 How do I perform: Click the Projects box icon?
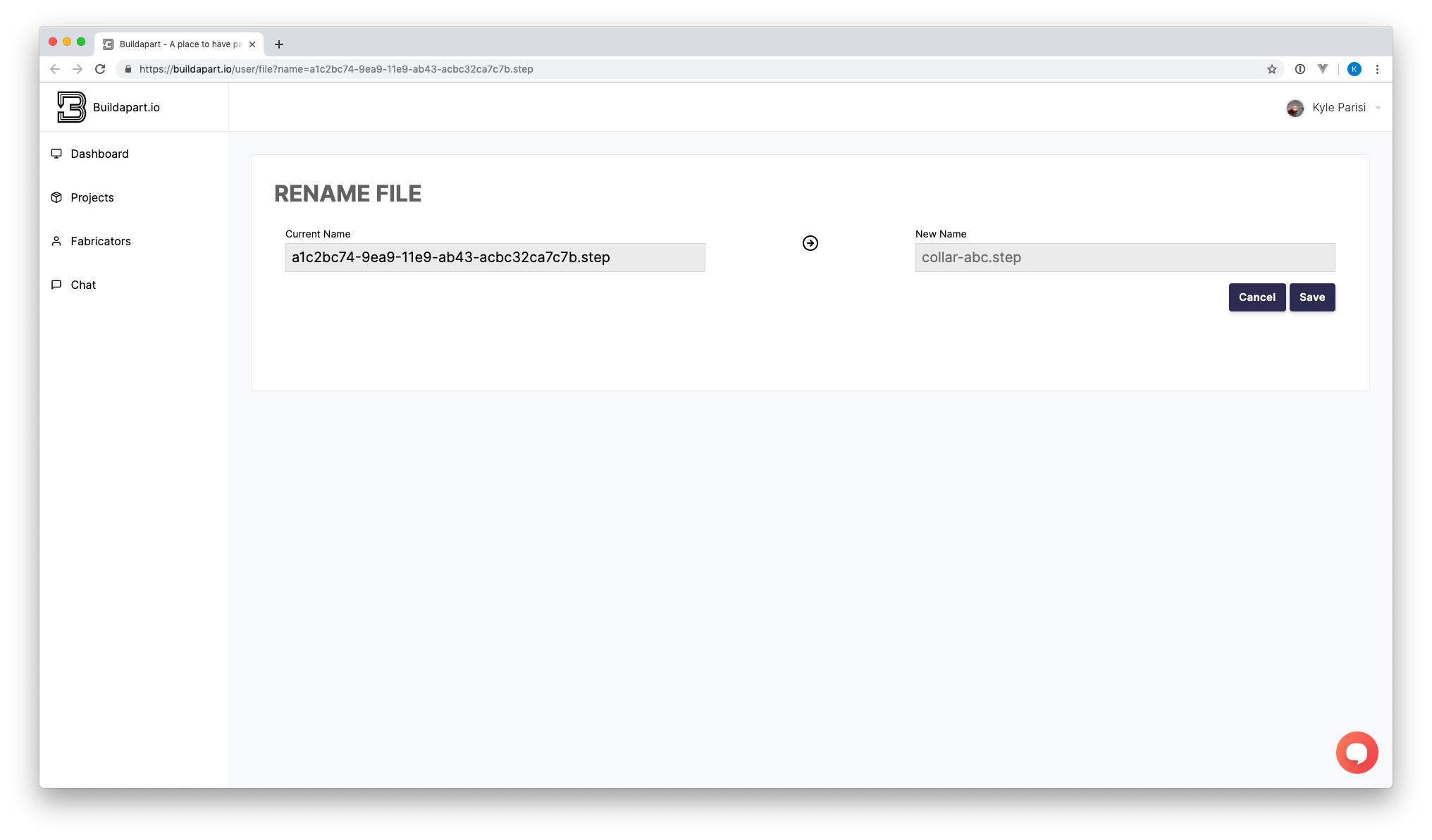click(56, 197)
